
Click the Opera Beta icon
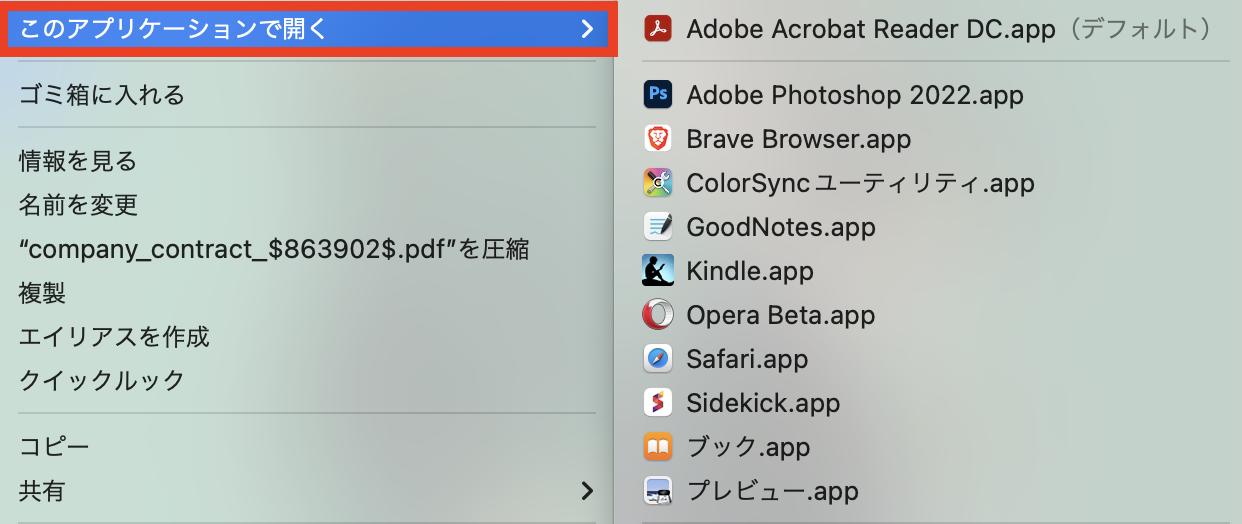657,315
